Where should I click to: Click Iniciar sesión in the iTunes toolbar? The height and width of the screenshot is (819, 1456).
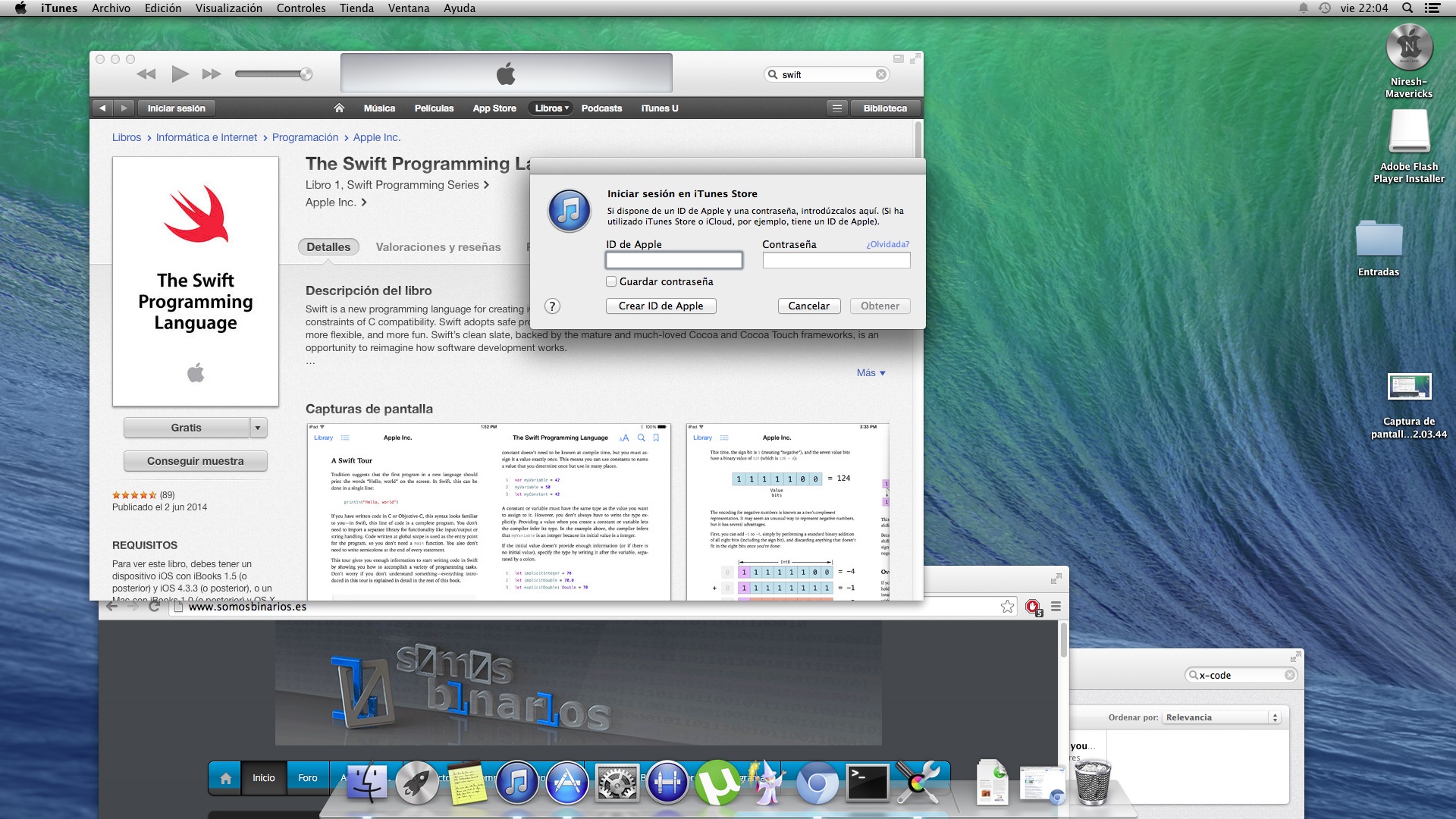point(176,108)
